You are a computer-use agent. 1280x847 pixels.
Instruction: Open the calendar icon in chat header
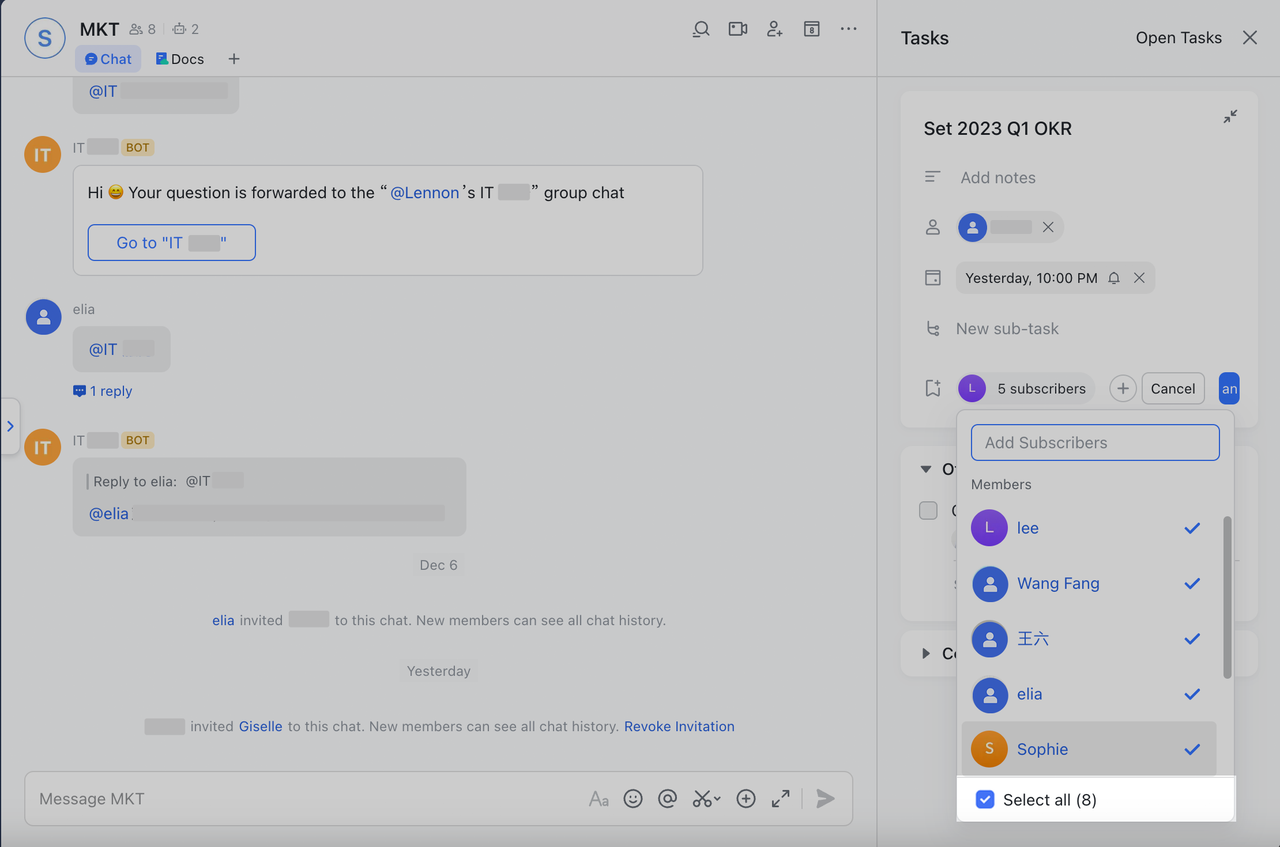point(812,29)
